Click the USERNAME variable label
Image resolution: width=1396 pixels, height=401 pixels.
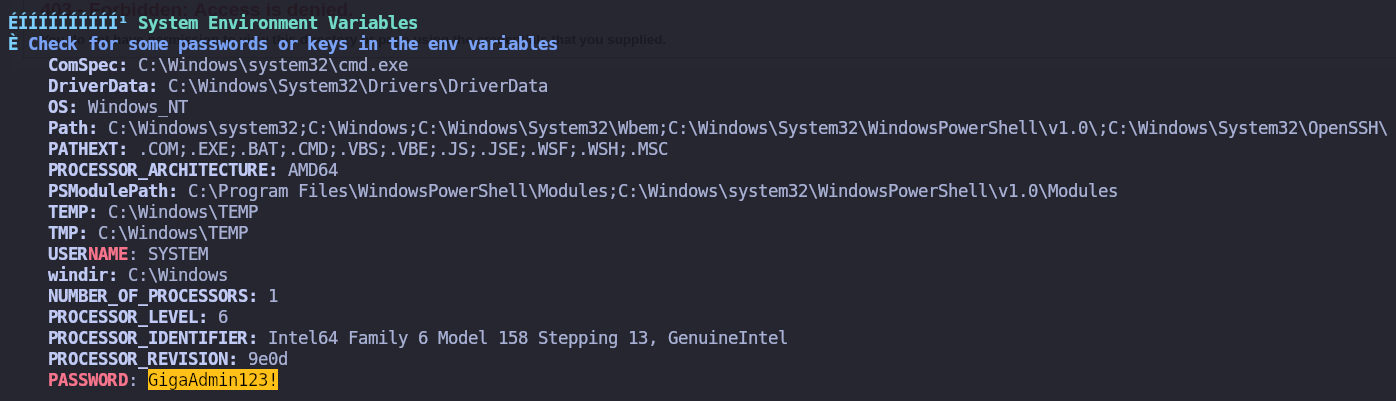[x=87, y=254]
